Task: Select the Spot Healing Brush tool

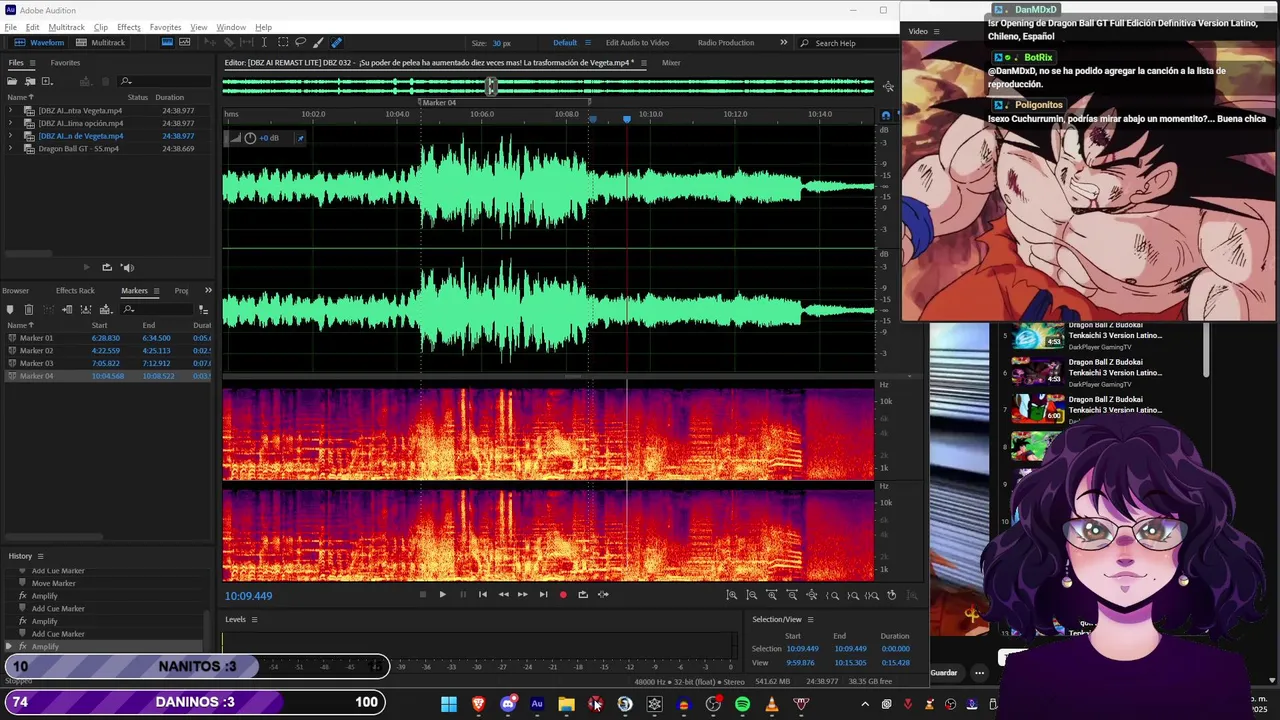Action: [x=336, y=43]
